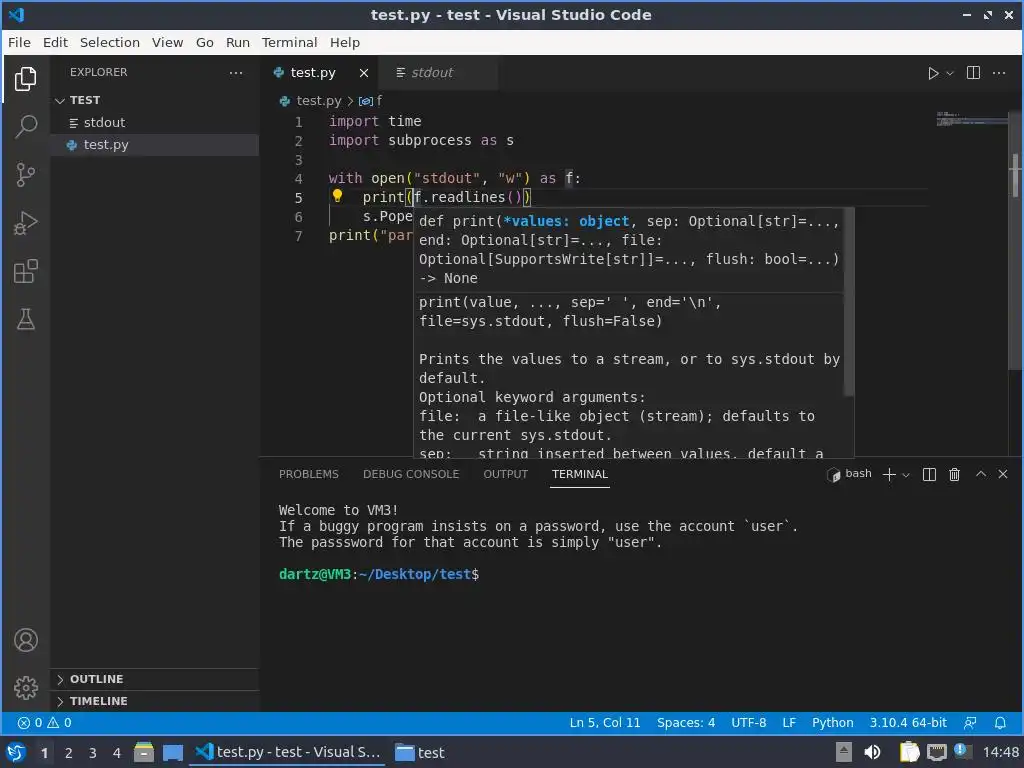Kill the terminal with trash icon
This screenshot has width=1024, height=768.
[954, 475]
